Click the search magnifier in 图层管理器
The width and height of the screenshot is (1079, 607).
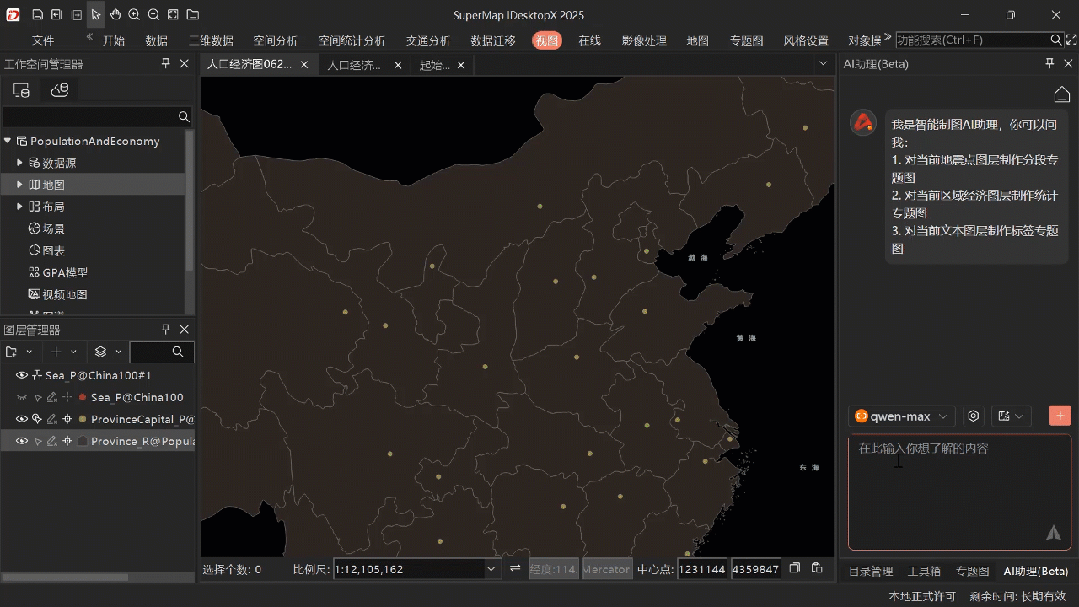[x=178, y=352]
